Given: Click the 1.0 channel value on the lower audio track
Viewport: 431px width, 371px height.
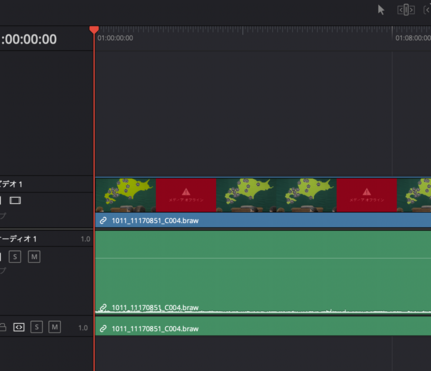Looking at the screenshot, I should [x=83, y=328].
